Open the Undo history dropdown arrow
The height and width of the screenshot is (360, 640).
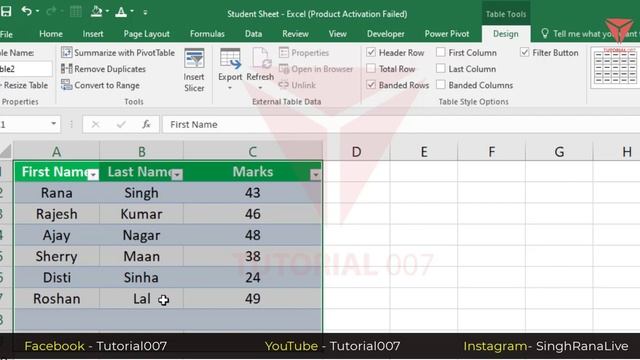click(x=38, y=11)
